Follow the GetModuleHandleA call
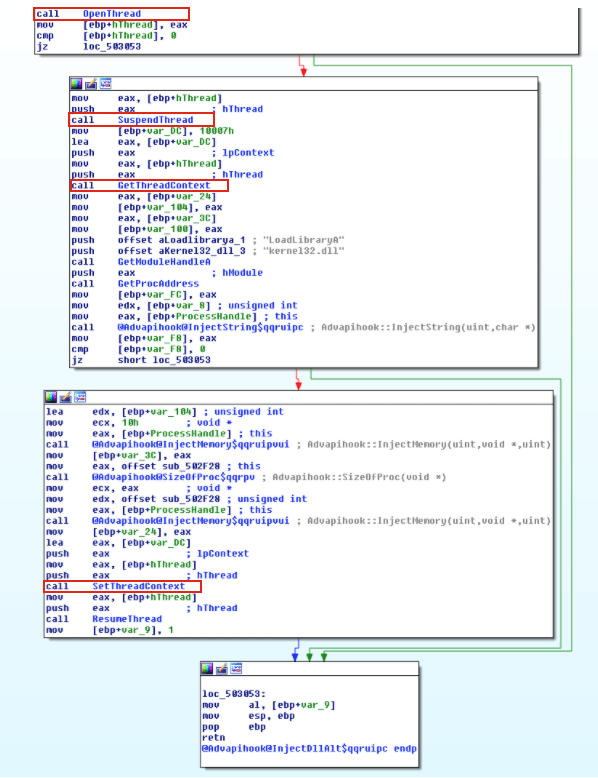The image size is (598, 778). [x=164, y=262]
